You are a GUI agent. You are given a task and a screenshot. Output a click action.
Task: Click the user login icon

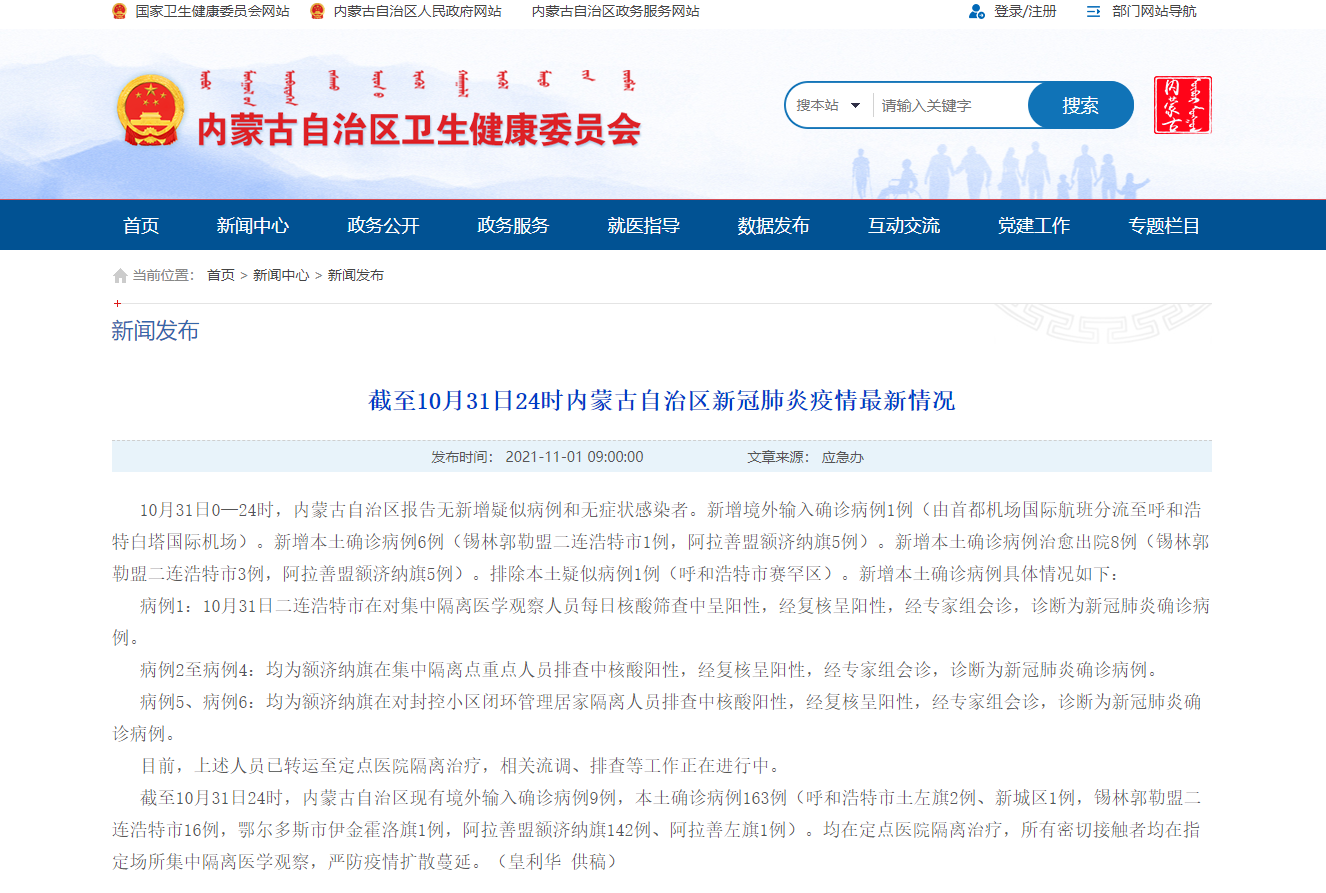(x=977, y=12)
